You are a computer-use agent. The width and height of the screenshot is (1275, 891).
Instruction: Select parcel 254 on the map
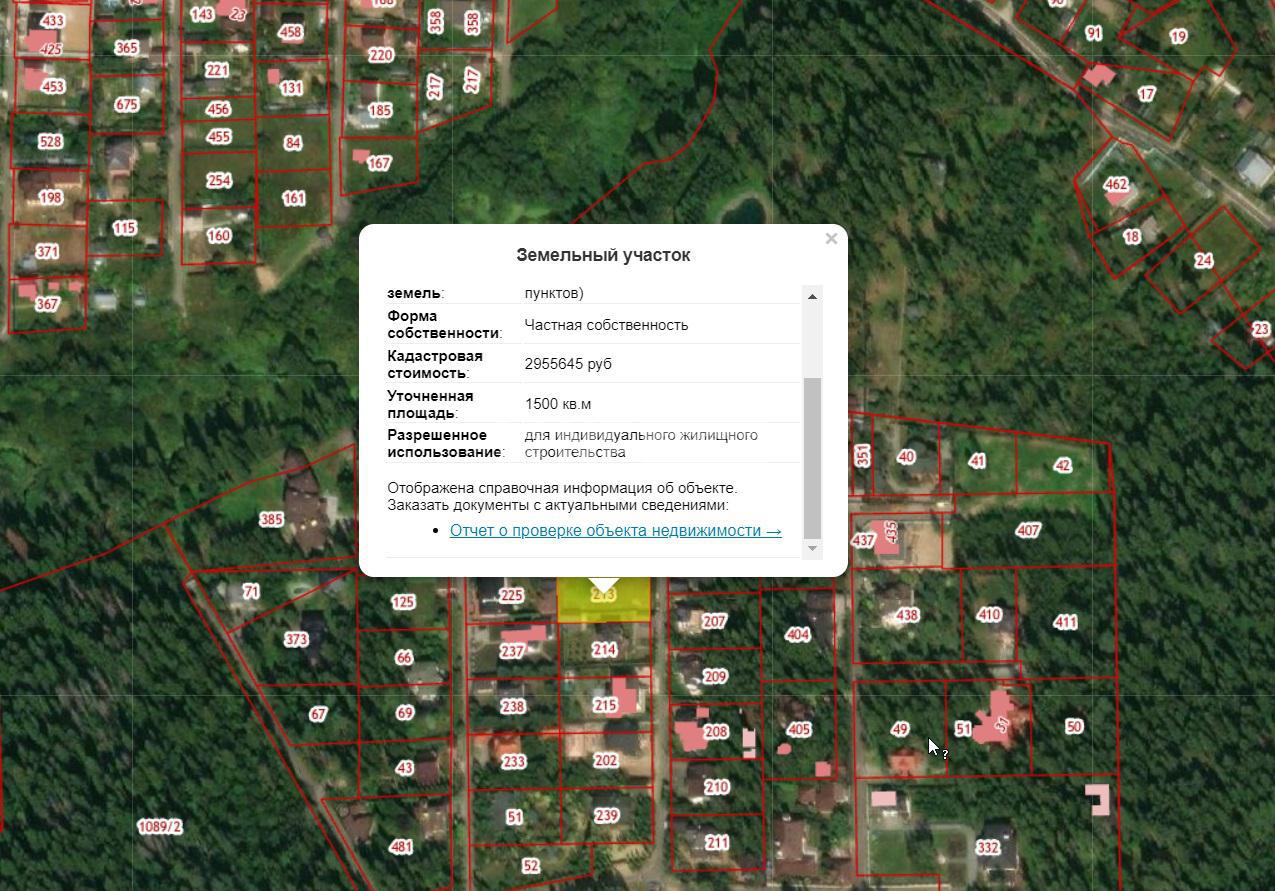click(x=218, y=181)
